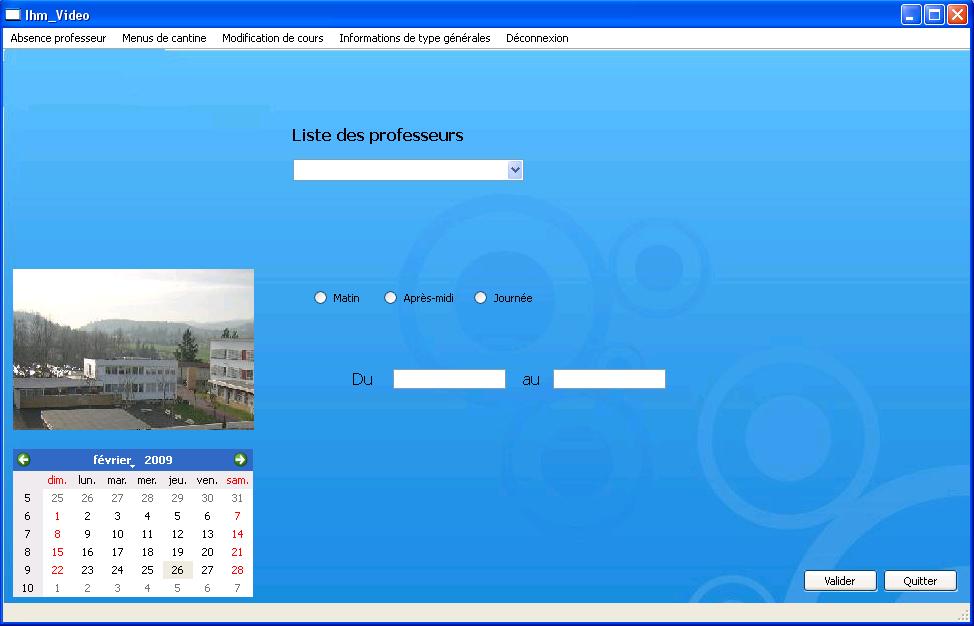Select the Journée radio button
Viewport: 974px width, 626px height.
point(480,298)
